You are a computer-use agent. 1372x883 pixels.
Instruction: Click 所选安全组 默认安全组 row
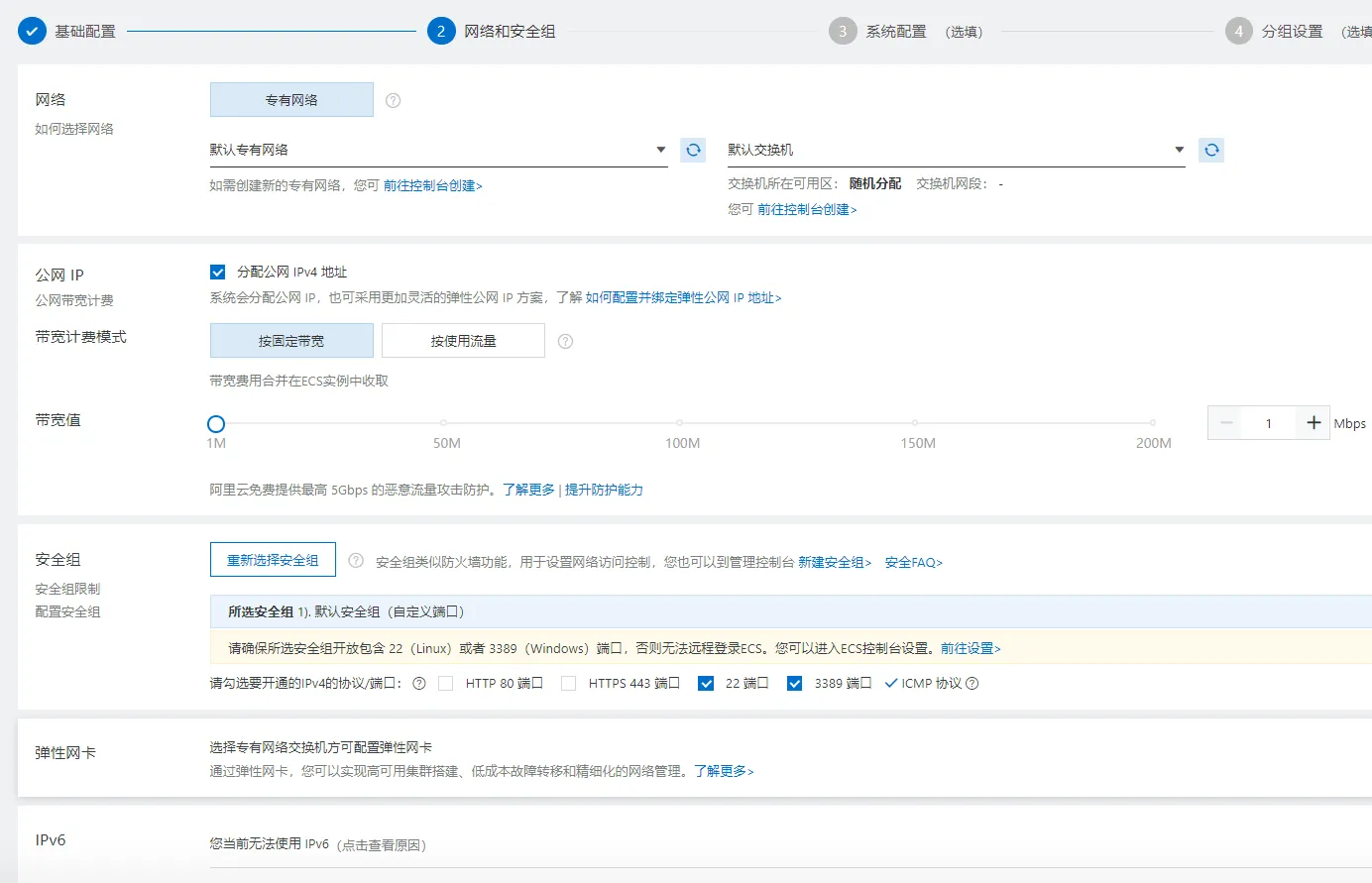tap(791, 611)
